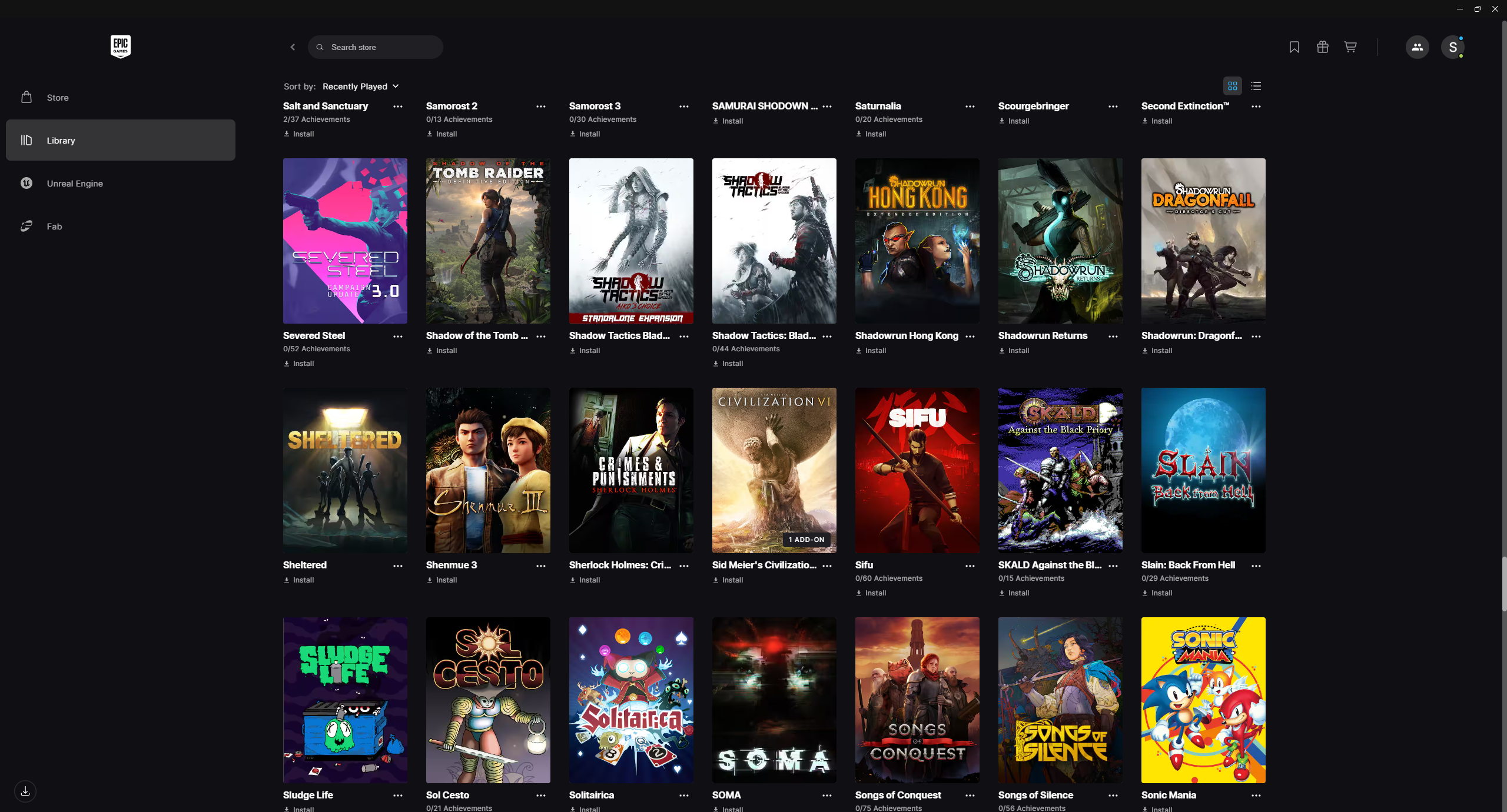Screen dimensions: 1507x812
Task: Click the Sheltered game title
Action: click(305, 565)
